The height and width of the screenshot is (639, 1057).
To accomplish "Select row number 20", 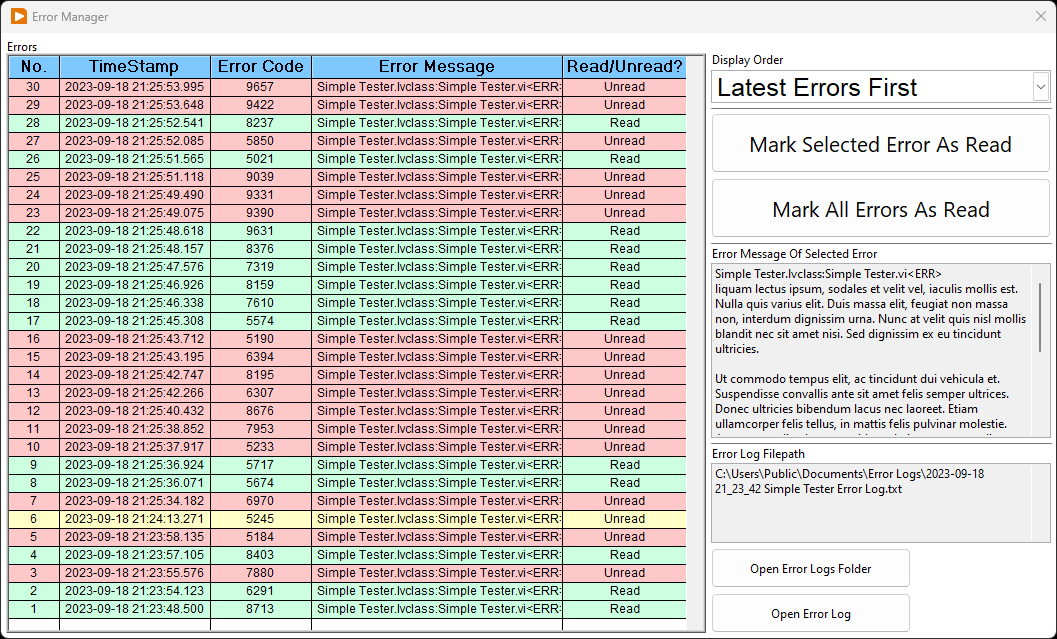I will [x=34, y=267].
